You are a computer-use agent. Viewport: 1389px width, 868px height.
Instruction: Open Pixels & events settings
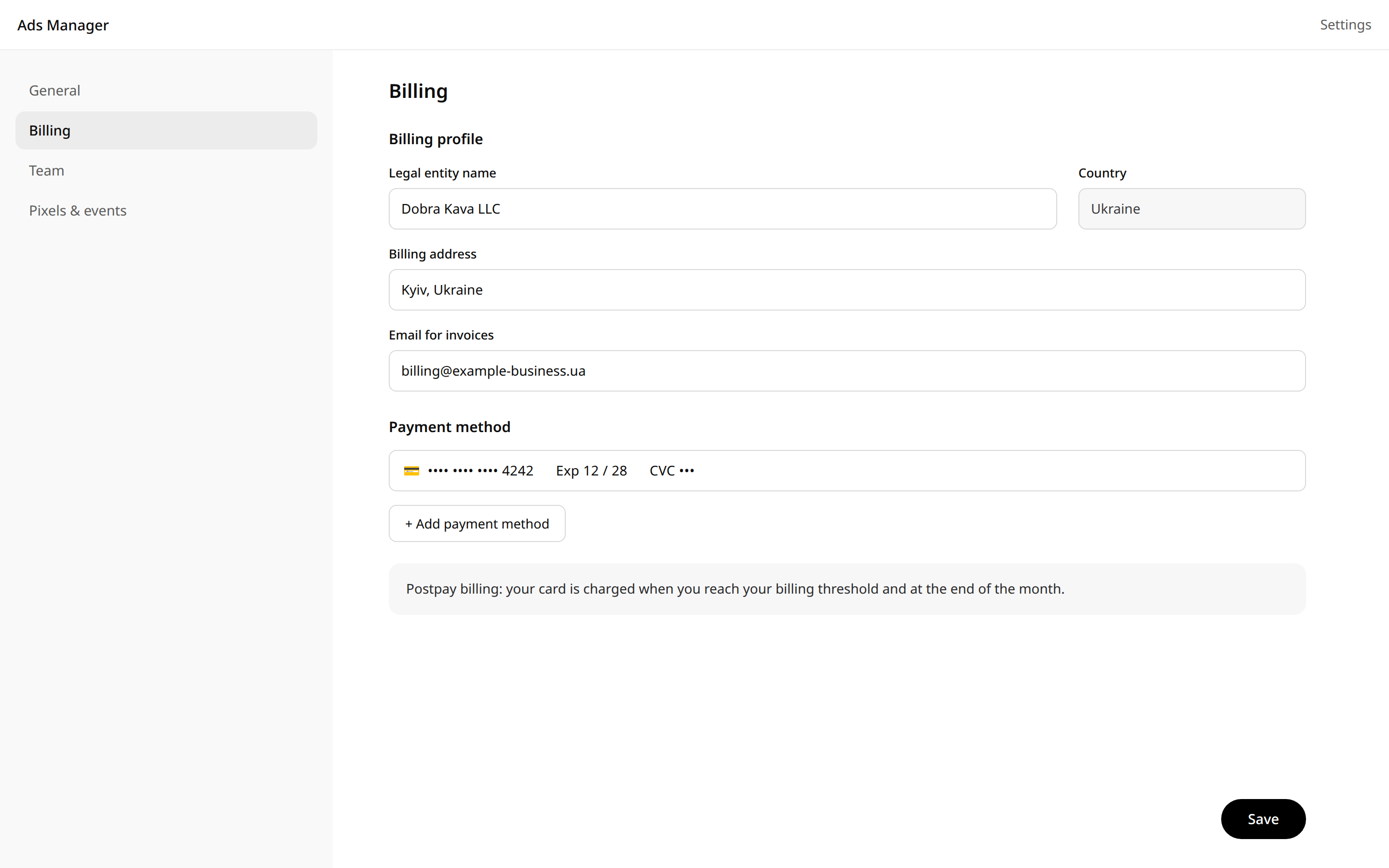coord(166,211)
